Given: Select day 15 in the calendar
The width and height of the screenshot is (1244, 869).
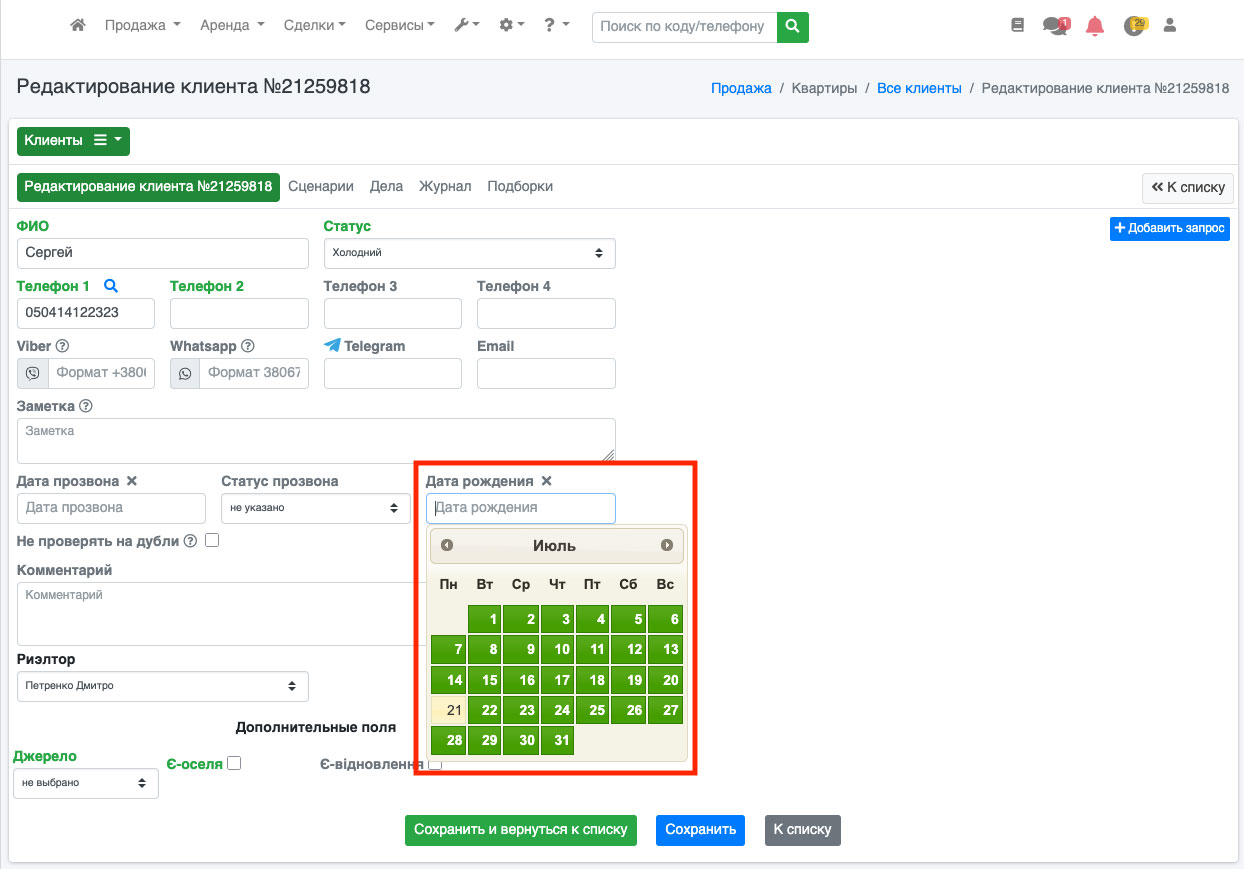Looking at the screenshot, I should (x=485, y=680).
